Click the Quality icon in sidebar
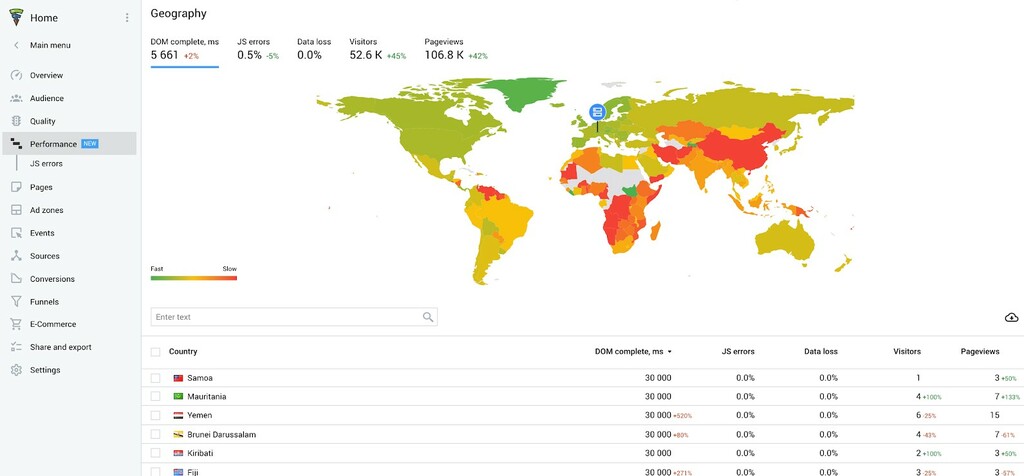The width and height of the screenshot is (1024, 476). (x=16, y=121)
